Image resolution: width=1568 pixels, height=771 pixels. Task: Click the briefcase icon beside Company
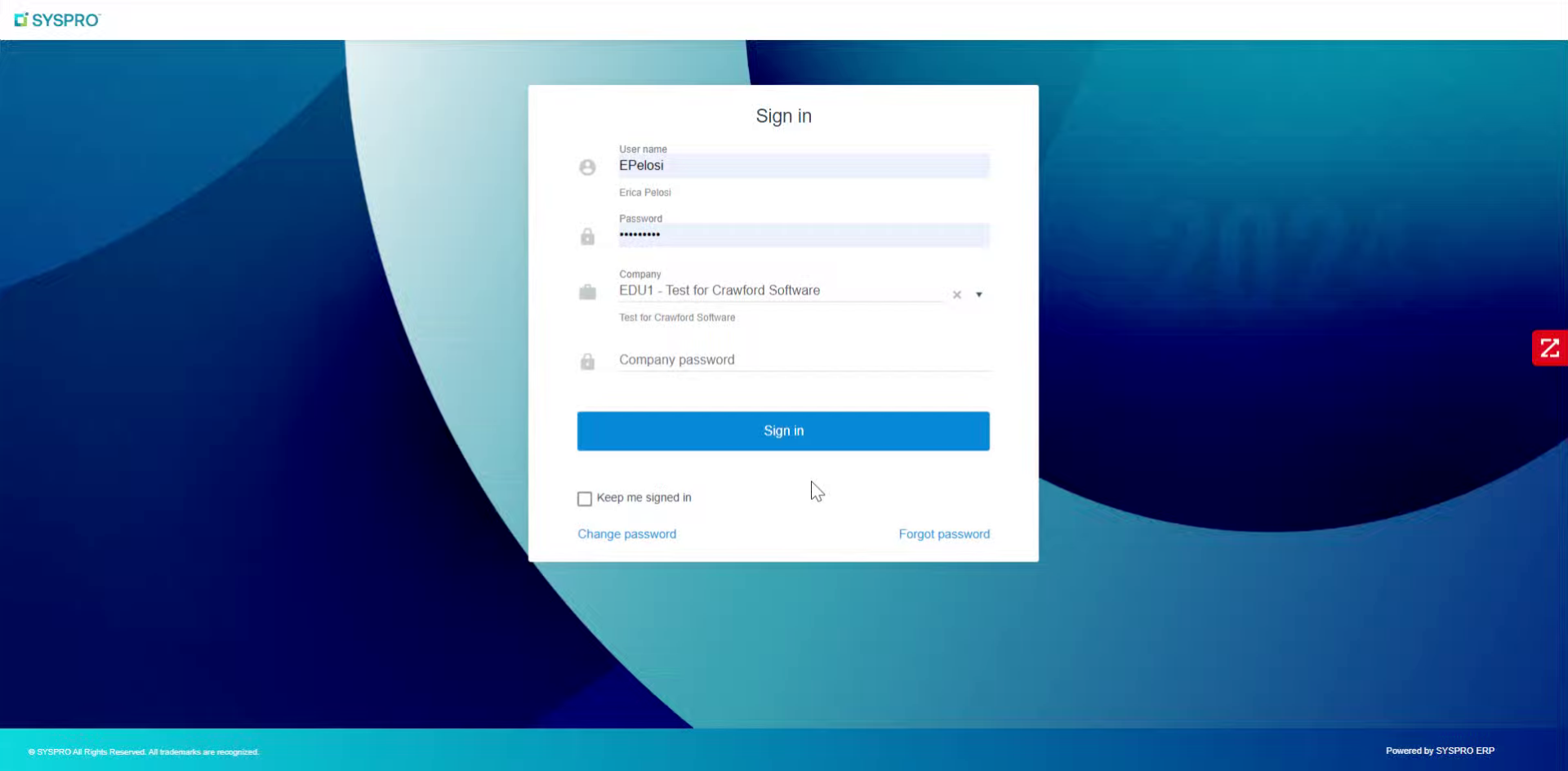pos(587,292)
